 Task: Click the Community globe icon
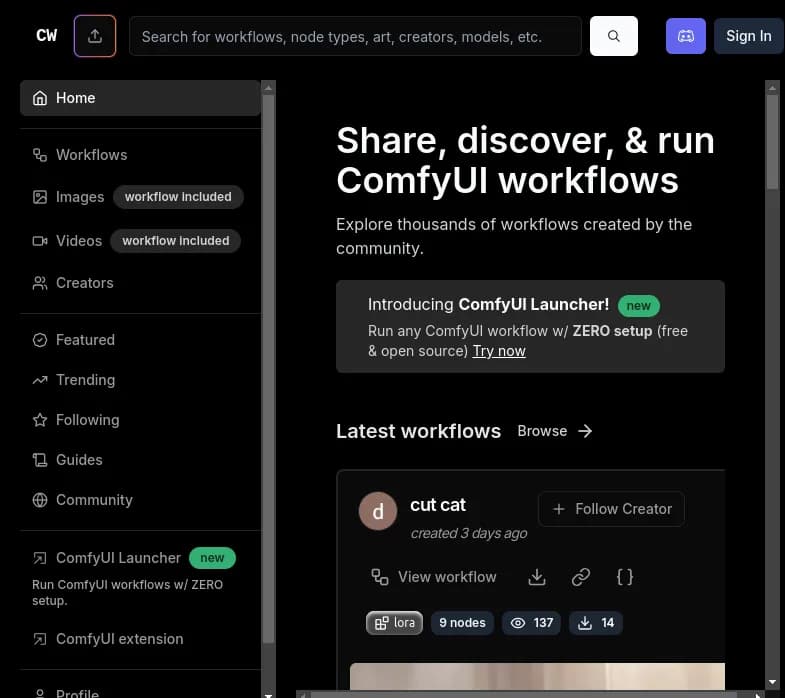tap(40, 500)
